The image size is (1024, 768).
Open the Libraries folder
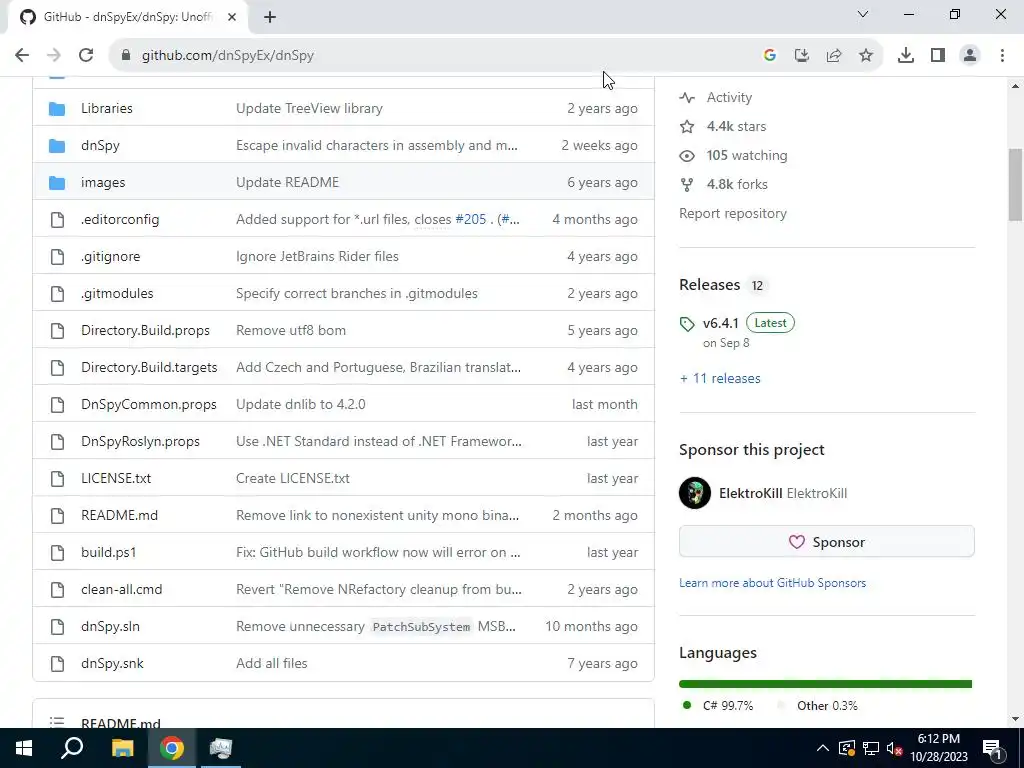(106, 108)
